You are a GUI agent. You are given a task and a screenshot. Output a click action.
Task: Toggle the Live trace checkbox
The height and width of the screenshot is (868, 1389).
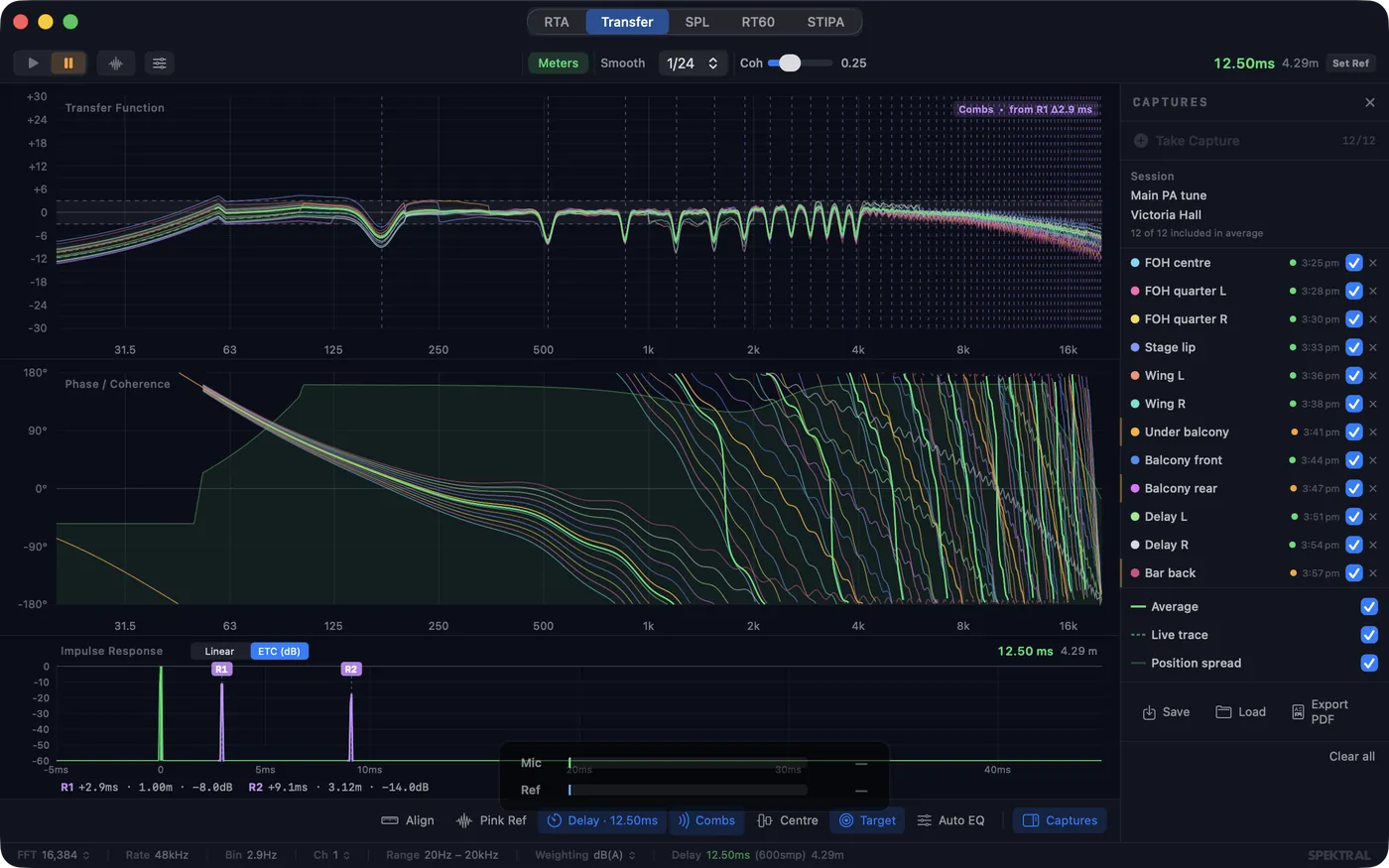click(x=1369, y=635)
